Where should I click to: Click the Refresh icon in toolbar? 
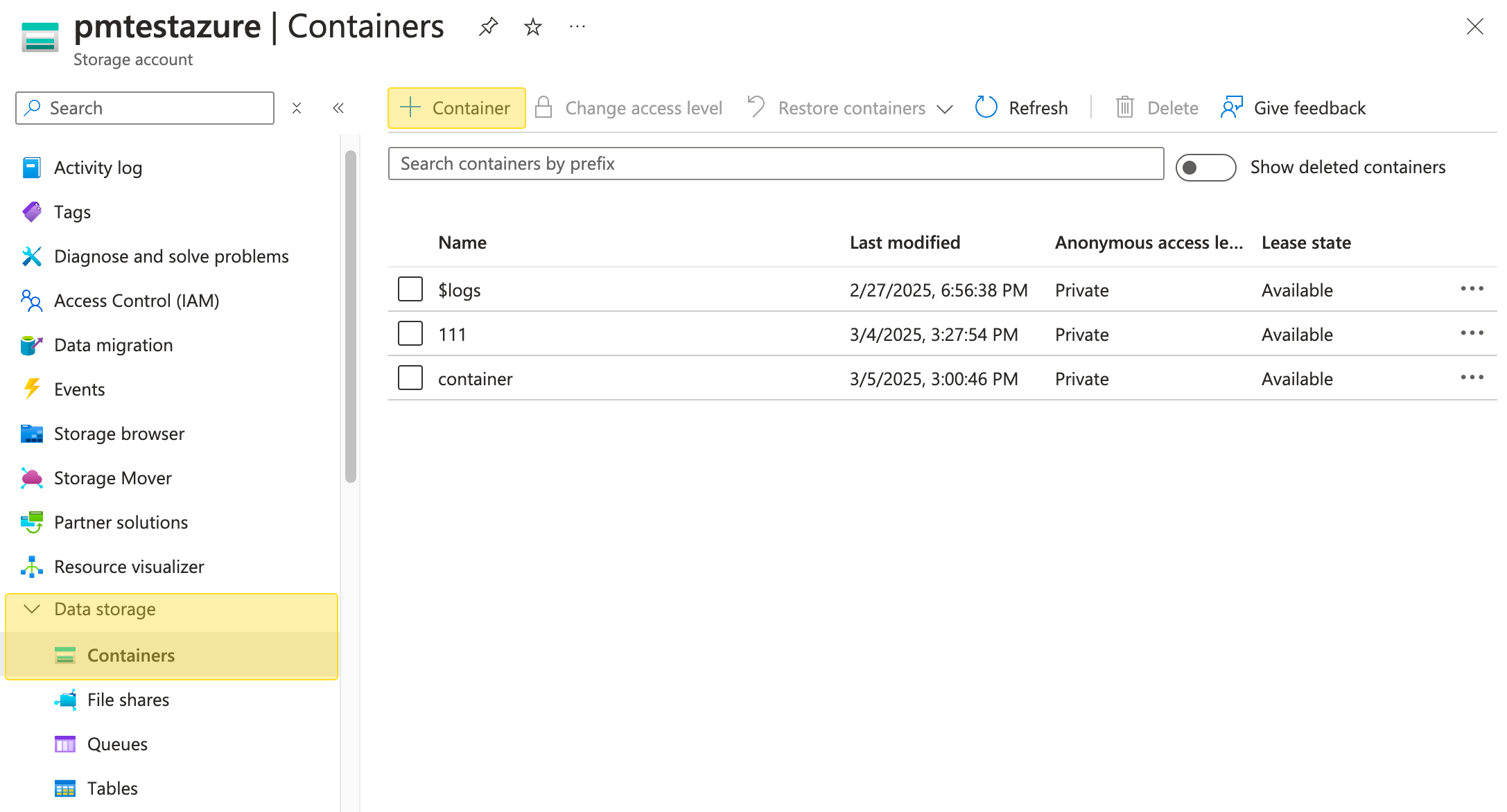[986, 107]
